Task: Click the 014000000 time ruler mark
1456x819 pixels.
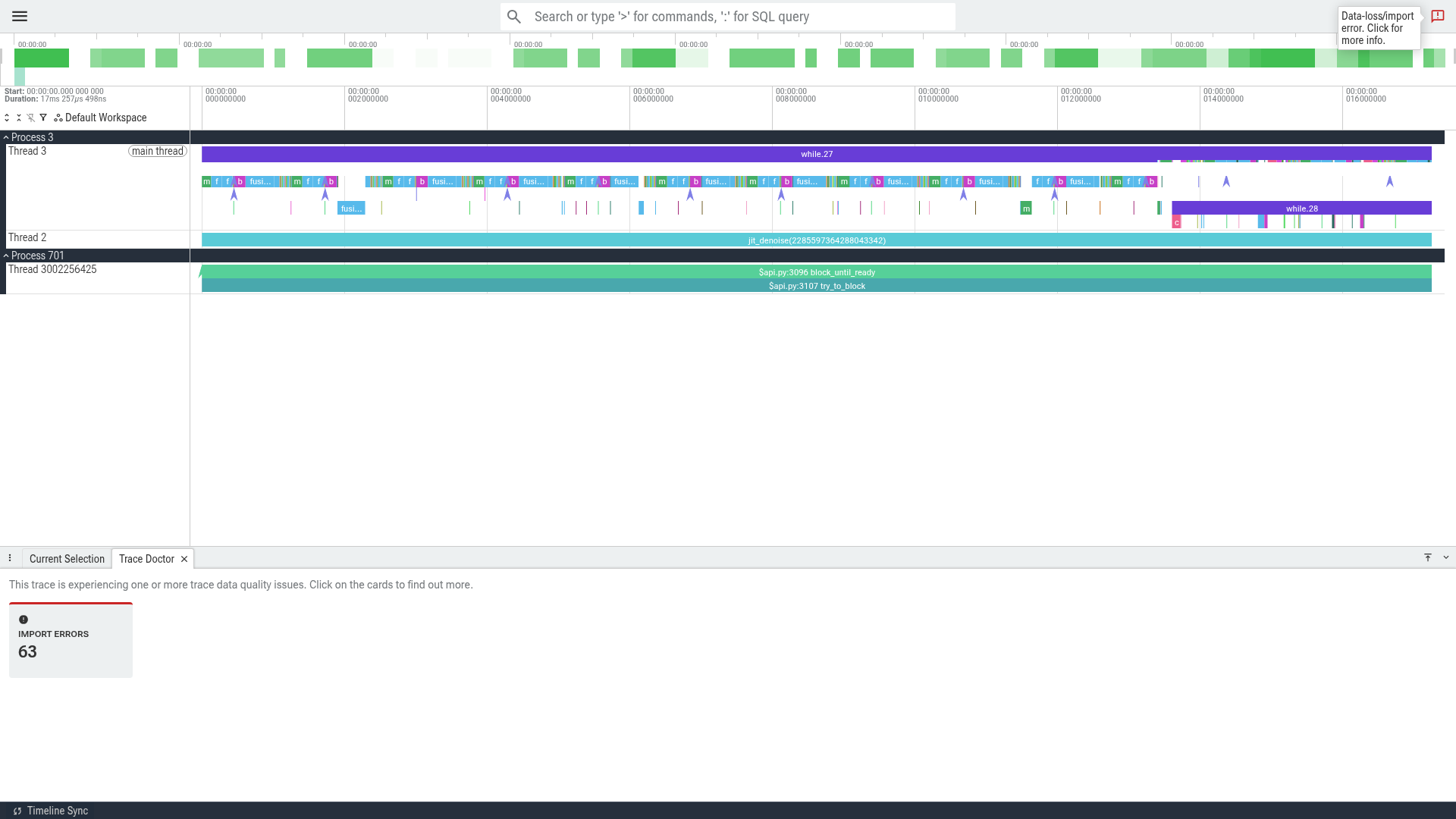Action: [x=1223, y=96]
